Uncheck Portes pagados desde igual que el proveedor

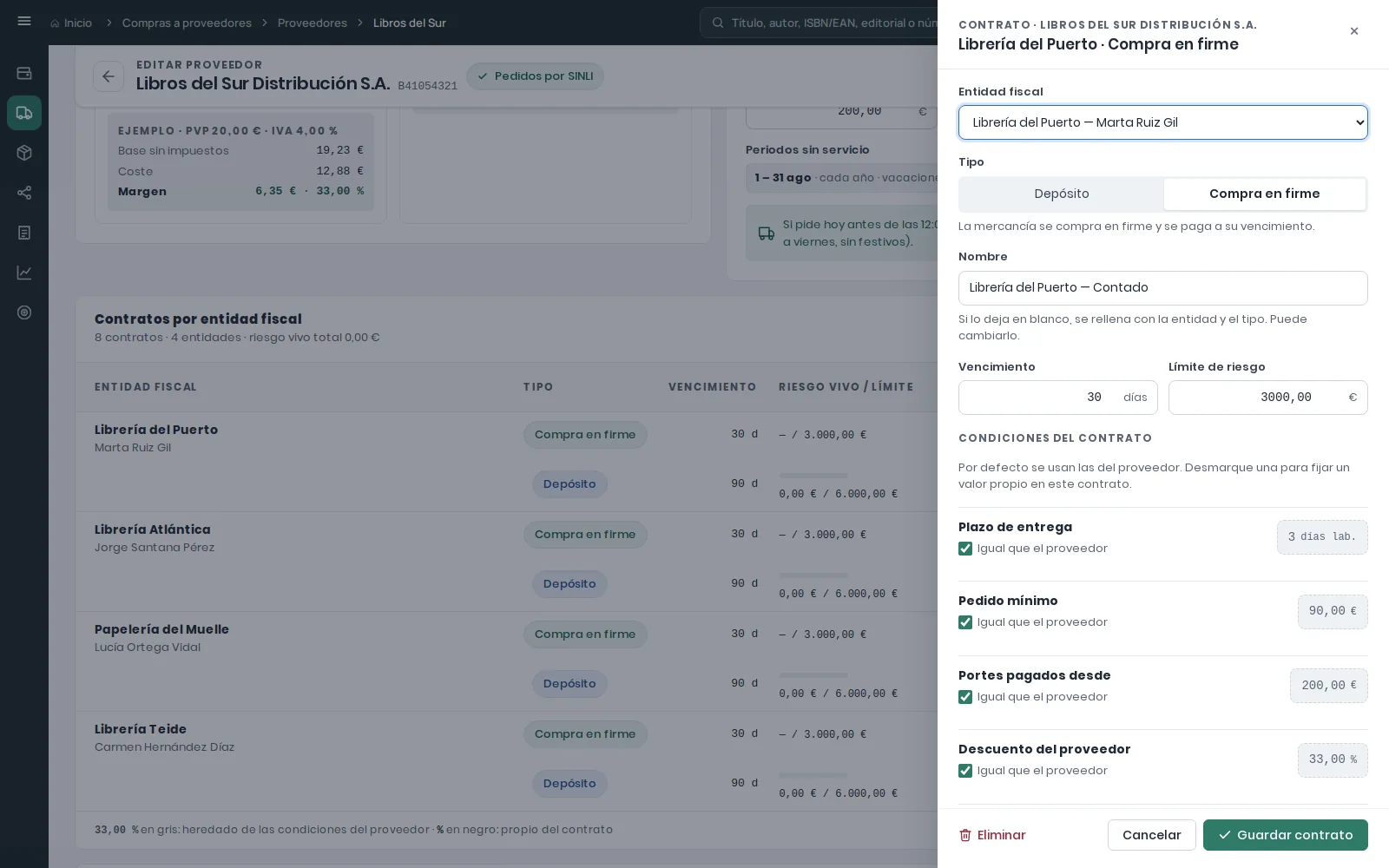(965, 697)
